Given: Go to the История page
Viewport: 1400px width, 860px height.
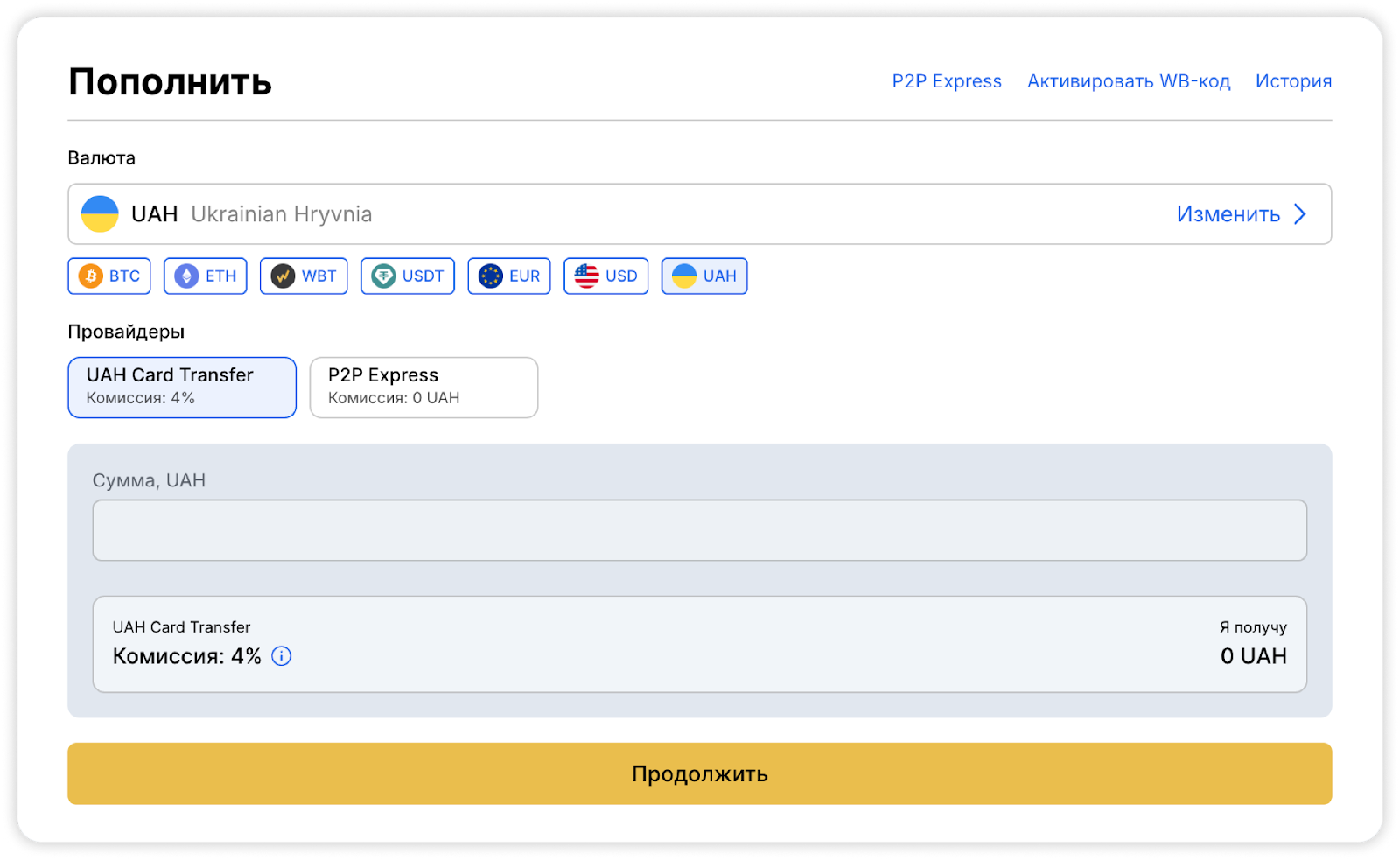Looking at the screenshot, I should tap(1293, 81).
